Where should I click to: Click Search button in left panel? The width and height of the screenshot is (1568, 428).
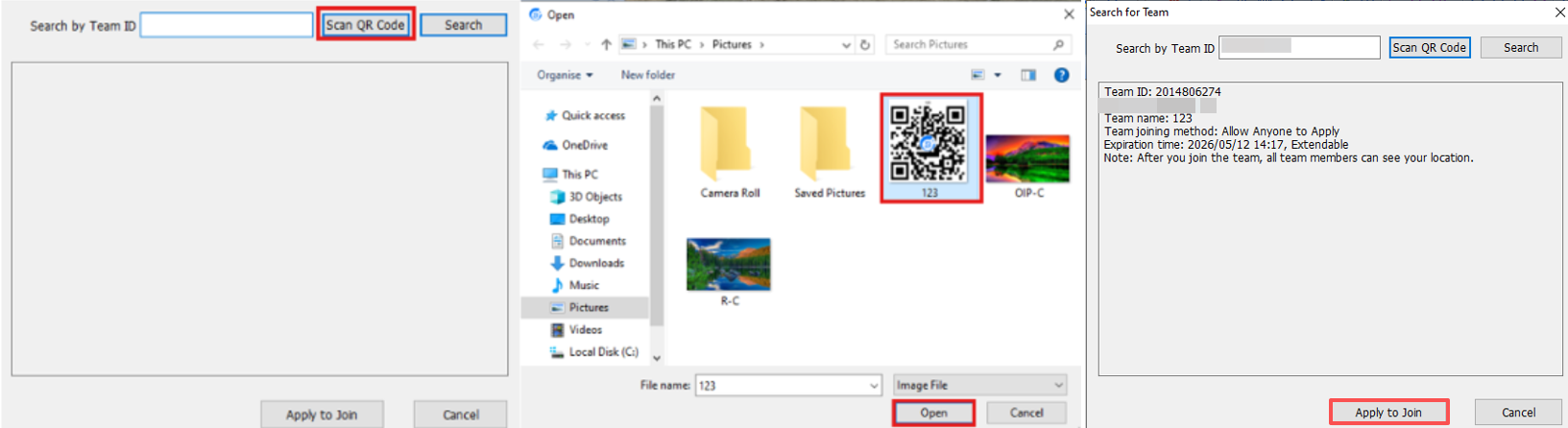[x=463, y=25]
